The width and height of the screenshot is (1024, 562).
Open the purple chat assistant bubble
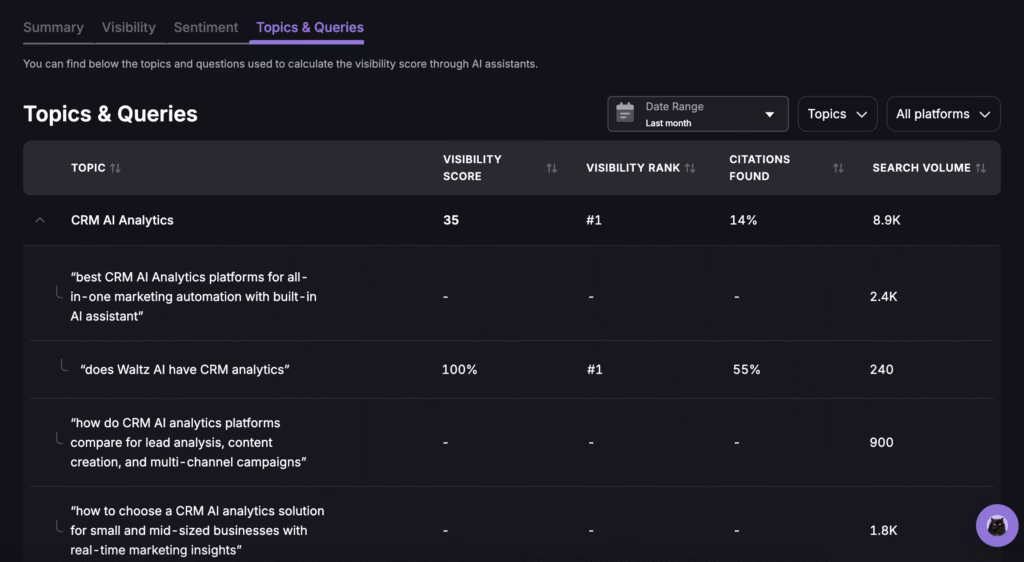pos(996,525)
